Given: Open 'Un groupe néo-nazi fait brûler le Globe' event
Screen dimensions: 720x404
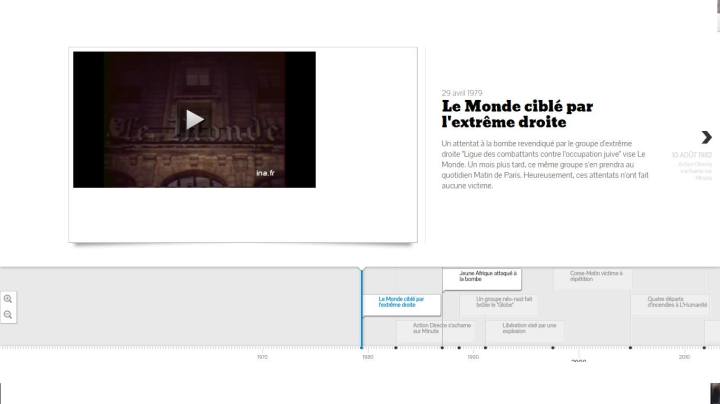Looking at the screenshot, I should [x=504, y=301].
